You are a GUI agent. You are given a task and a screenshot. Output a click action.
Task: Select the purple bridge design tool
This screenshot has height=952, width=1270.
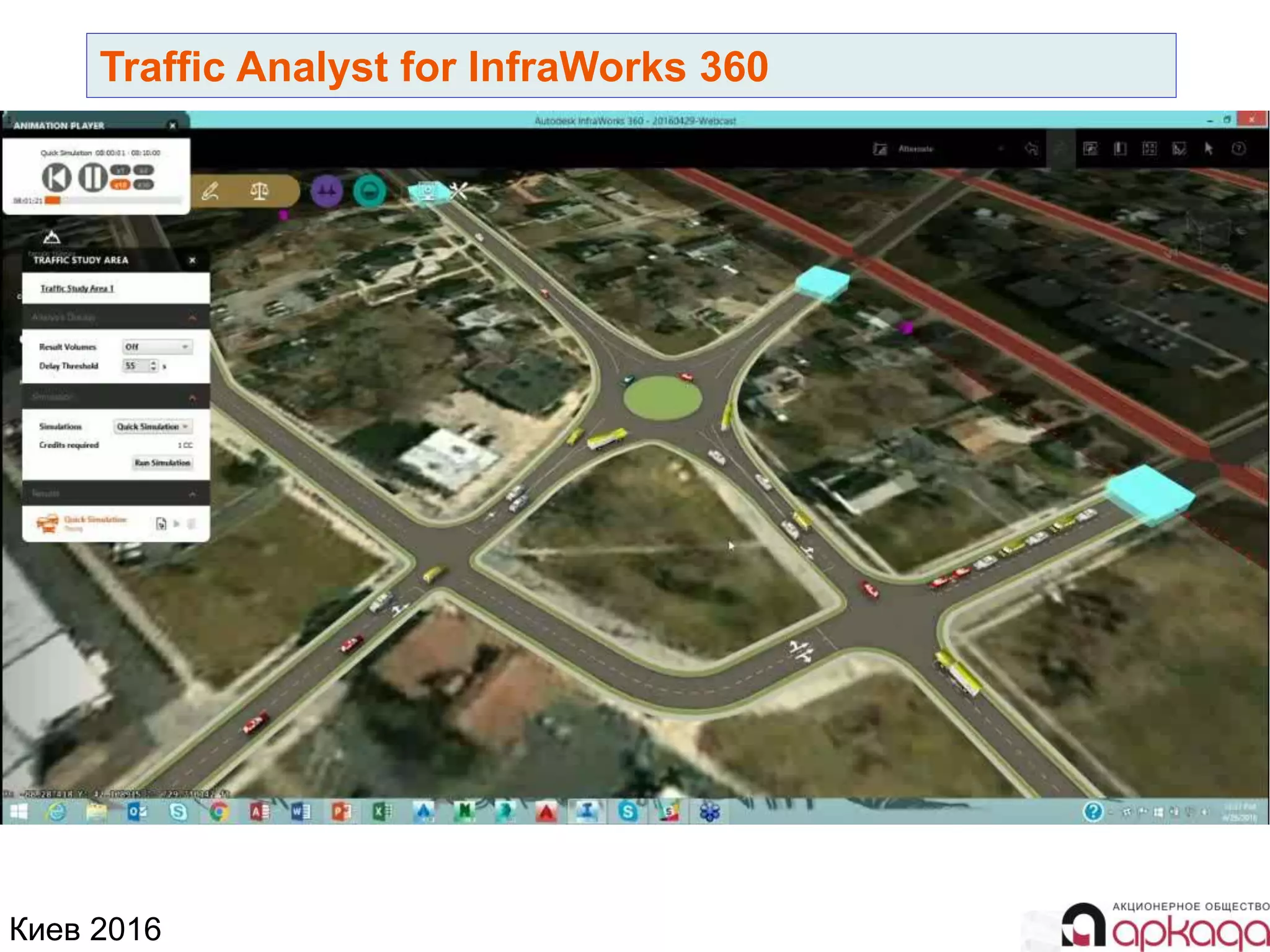coord(327,191)
